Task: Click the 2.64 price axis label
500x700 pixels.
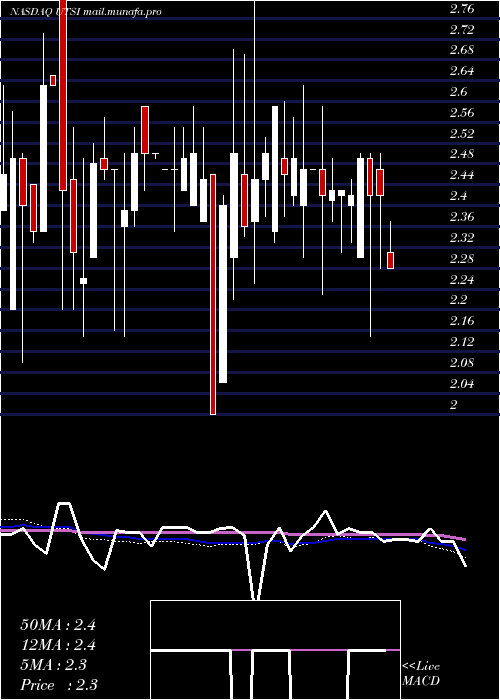Action: 462,71
